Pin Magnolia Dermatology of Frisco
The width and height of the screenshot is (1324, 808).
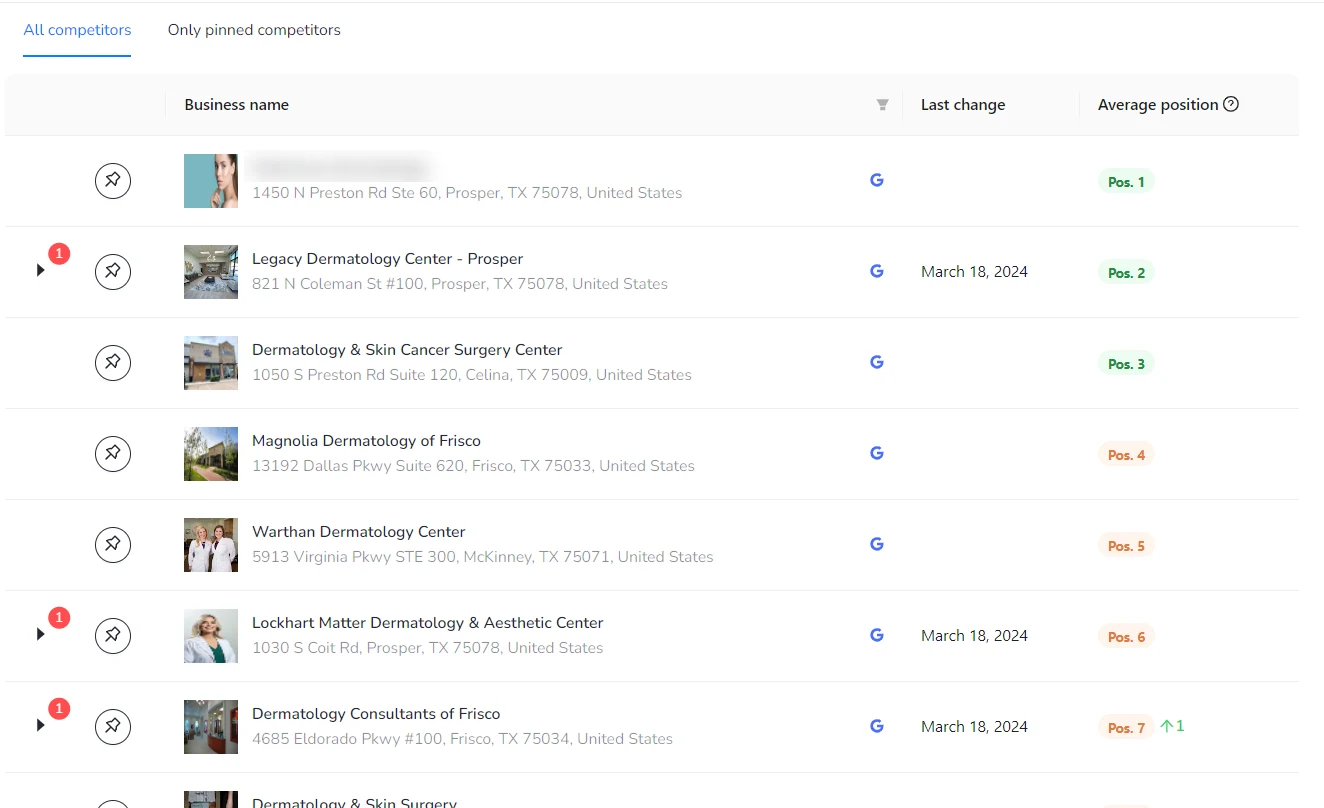[x=113, y=454]
